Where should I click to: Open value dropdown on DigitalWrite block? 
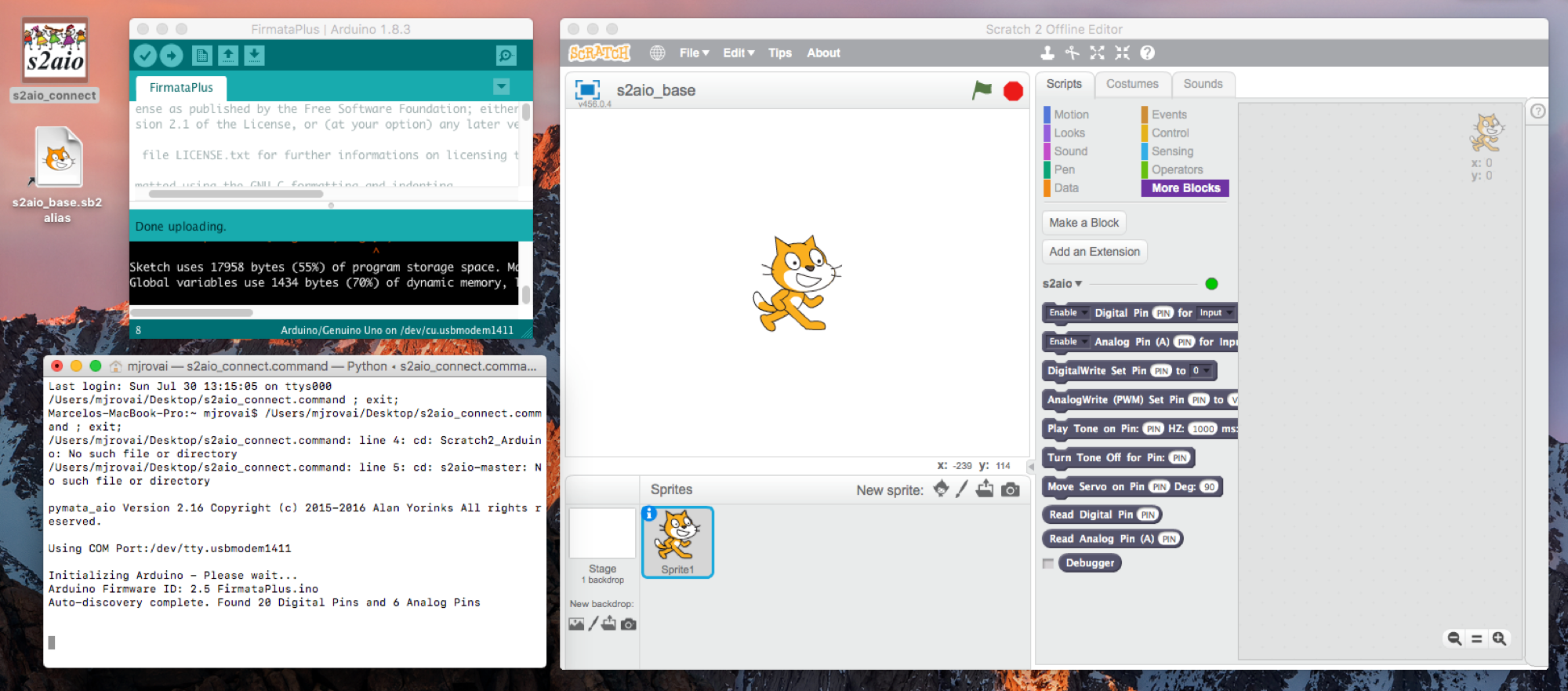1201,371
